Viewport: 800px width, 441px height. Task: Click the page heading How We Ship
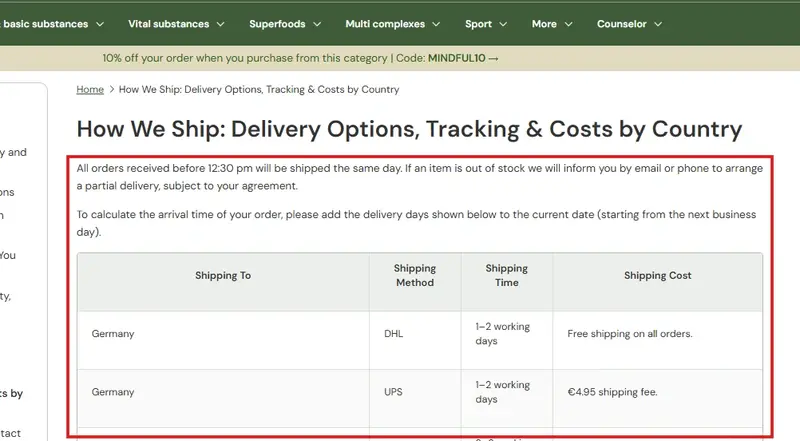point(409,129)
